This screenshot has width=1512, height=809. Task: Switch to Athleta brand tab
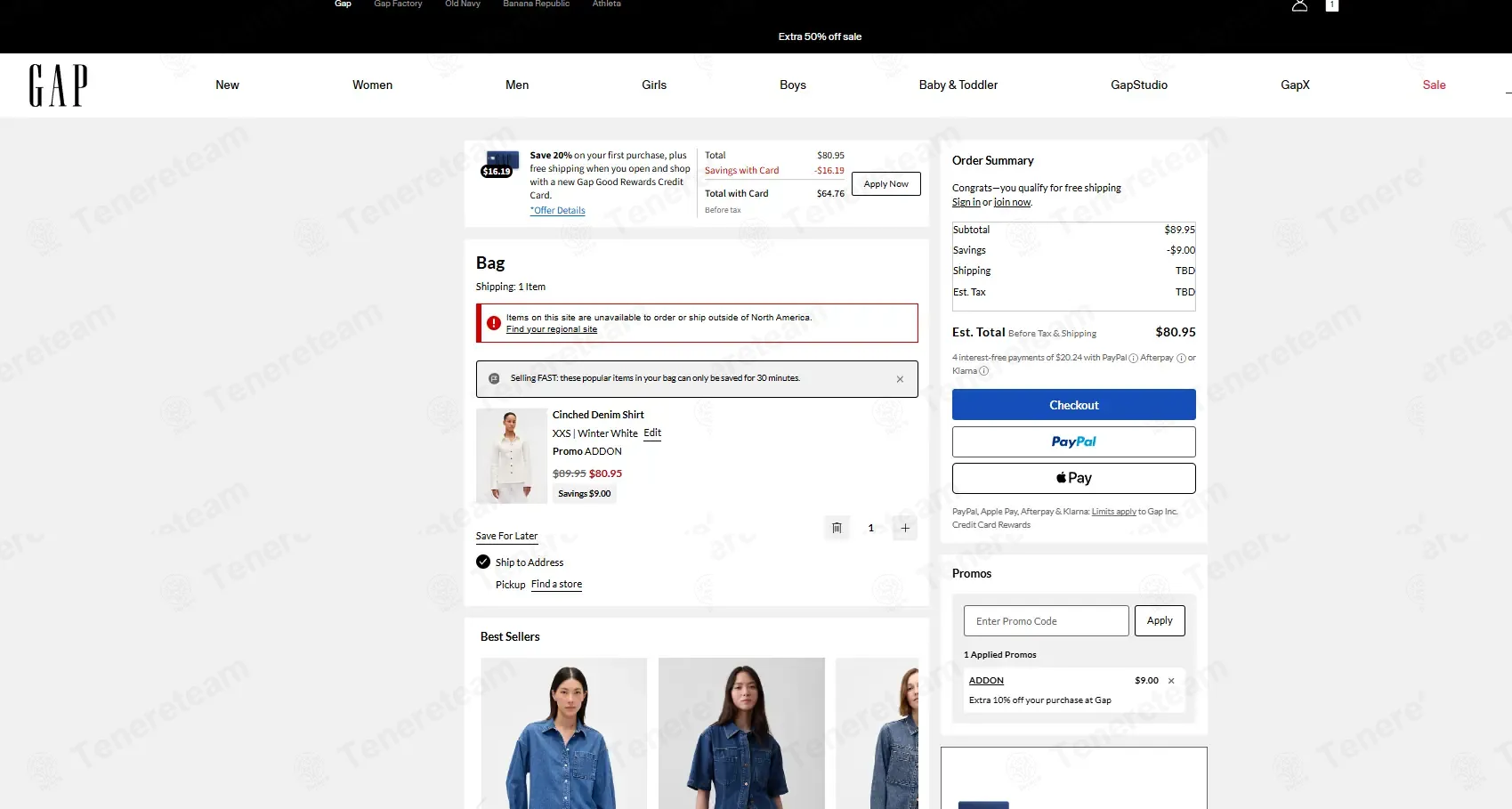pos(607,4)
